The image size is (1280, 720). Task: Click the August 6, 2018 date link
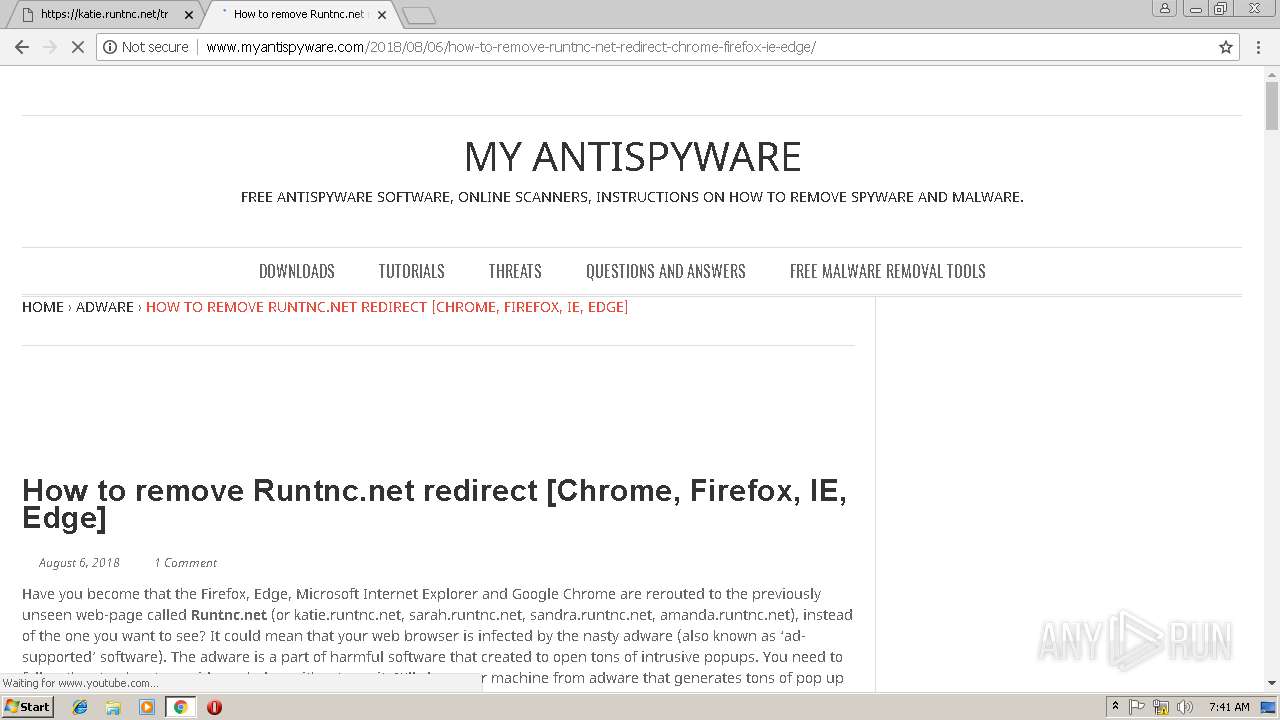(79, 563)
